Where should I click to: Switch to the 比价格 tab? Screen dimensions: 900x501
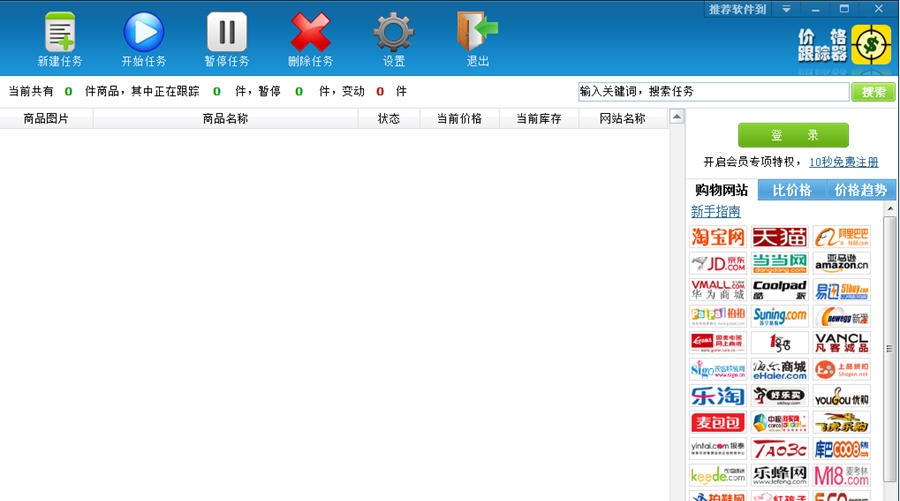click(x=792, y=190)
